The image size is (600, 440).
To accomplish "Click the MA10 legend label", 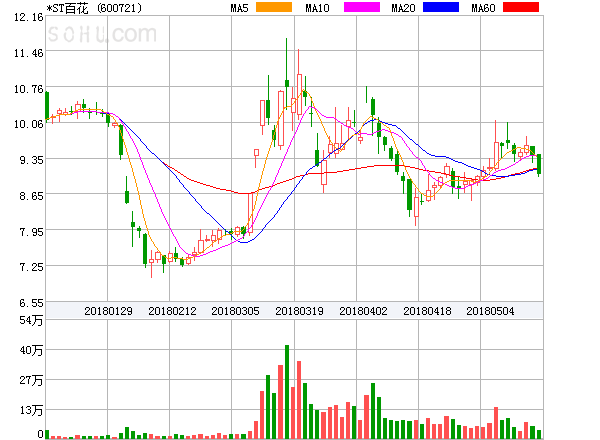I will click(317, 8).
